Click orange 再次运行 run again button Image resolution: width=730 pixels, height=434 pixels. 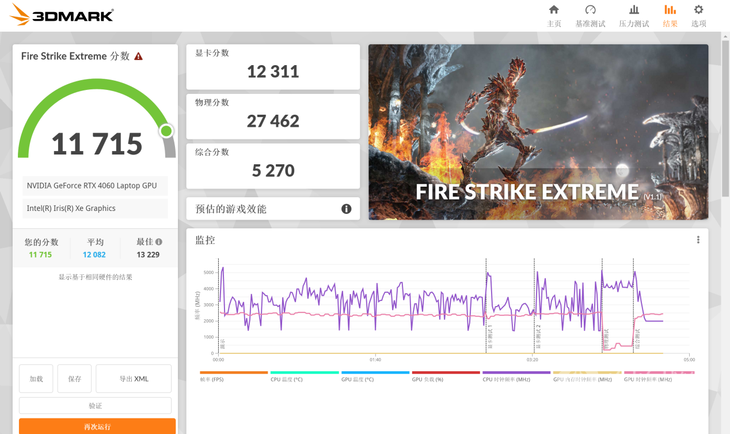click(97, 426)
